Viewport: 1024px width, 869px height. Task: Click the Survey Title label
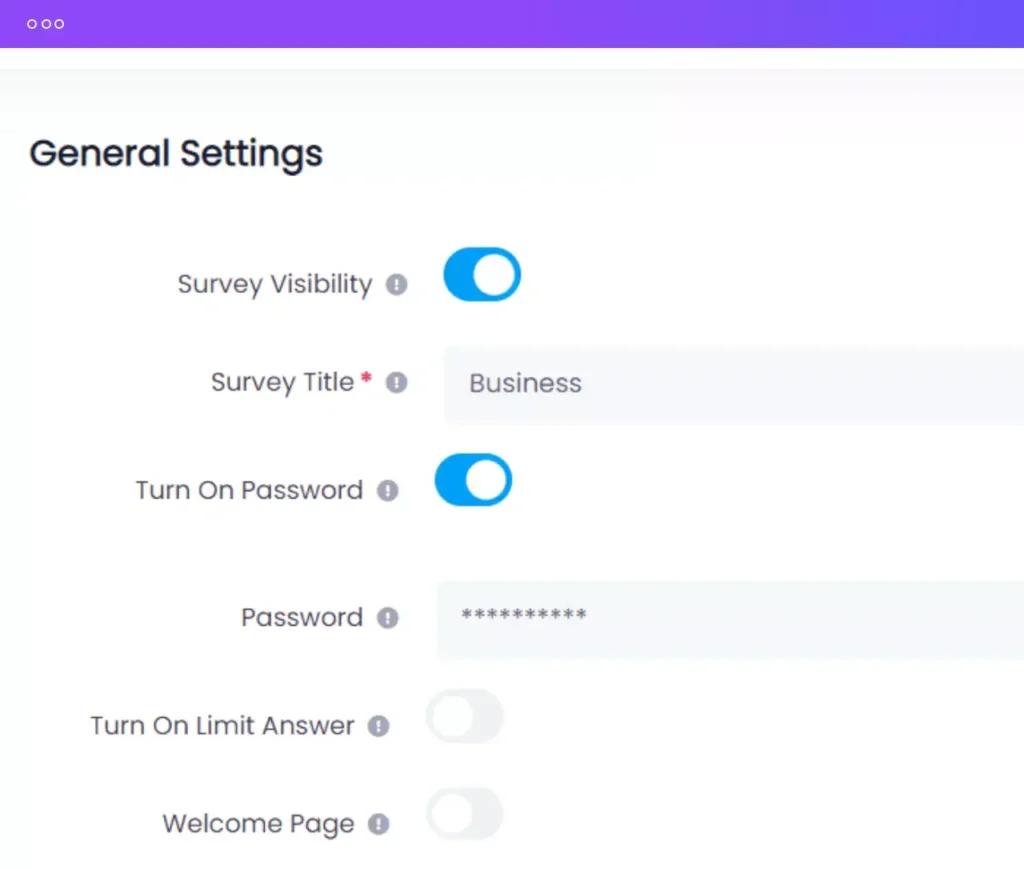(283, 382)
